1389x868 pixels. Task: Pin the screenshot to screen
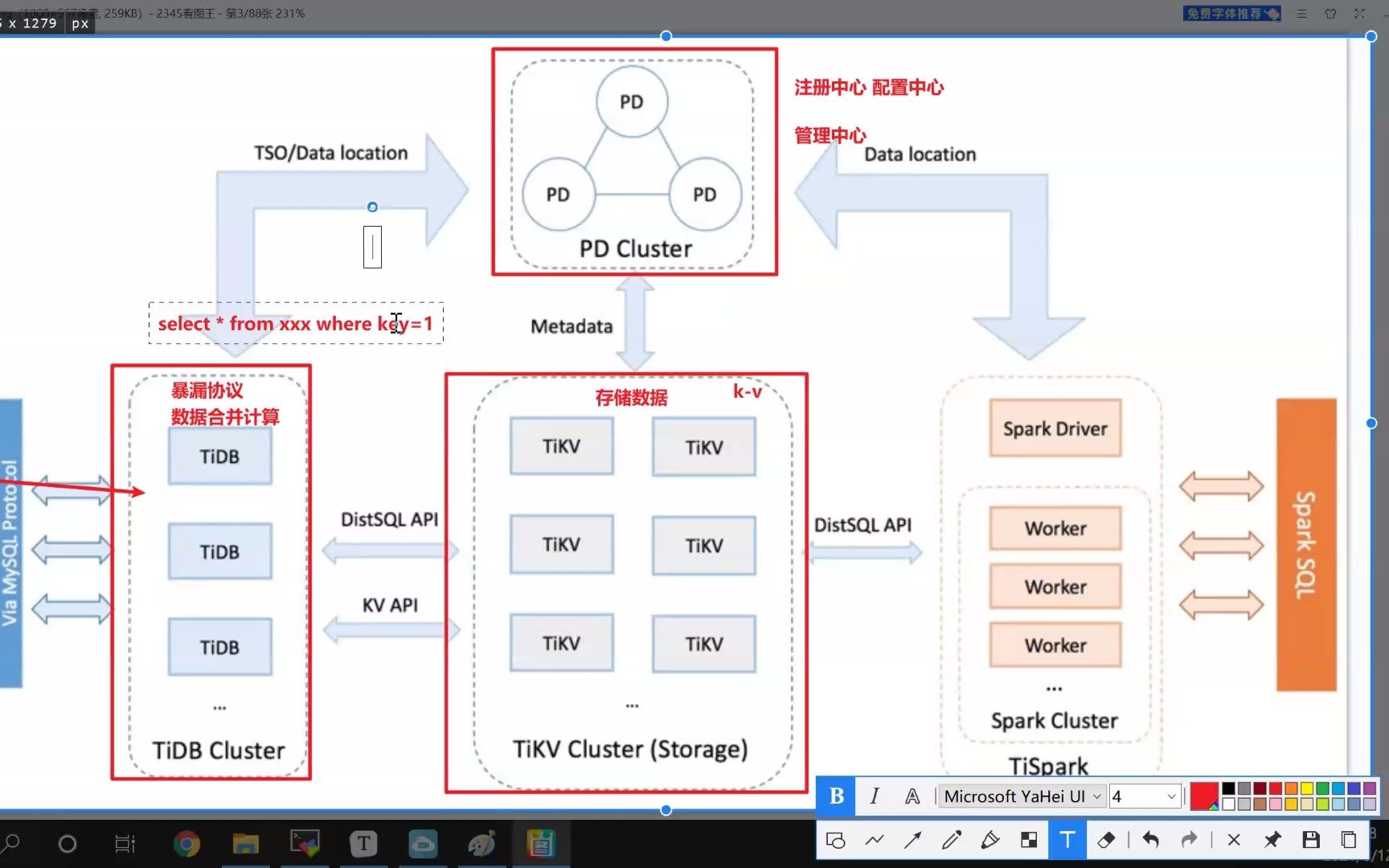point(1272,840)
